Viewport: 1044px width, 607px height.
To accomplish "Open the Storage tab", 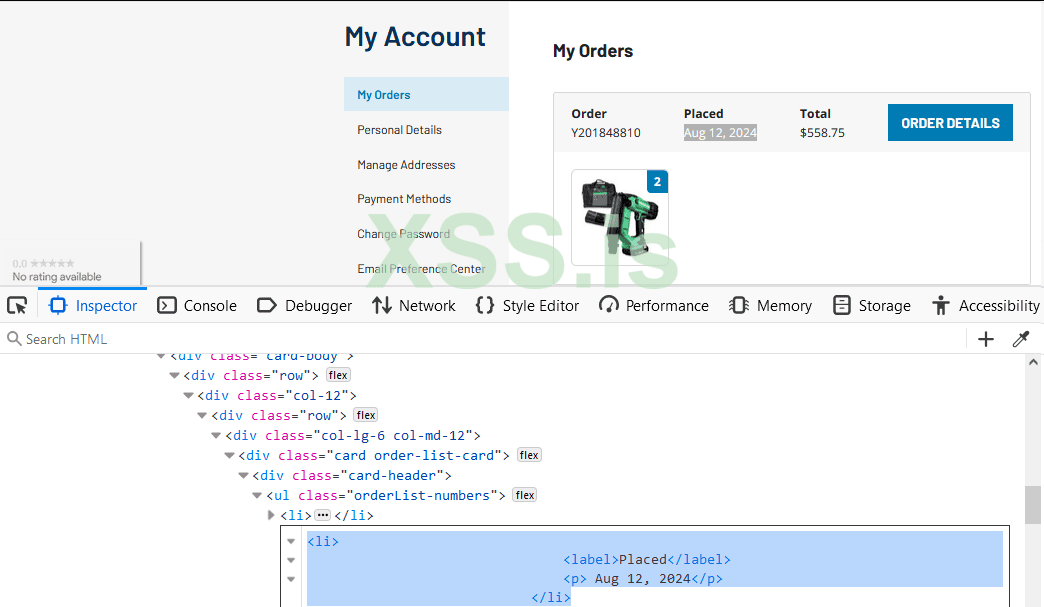I will pyautogui.click(x=872, y=305).
